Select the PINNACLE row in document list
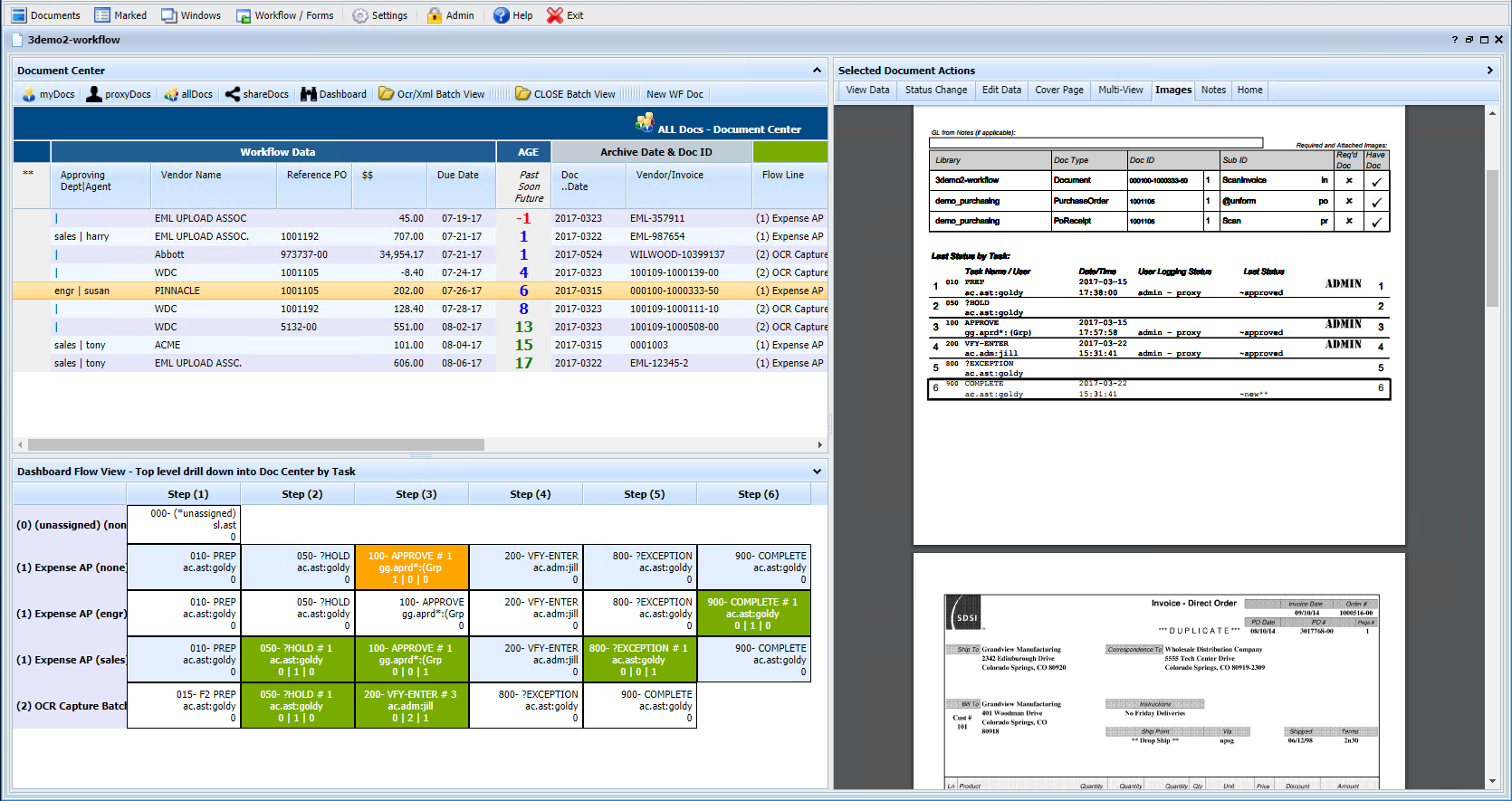 point(420,291)
